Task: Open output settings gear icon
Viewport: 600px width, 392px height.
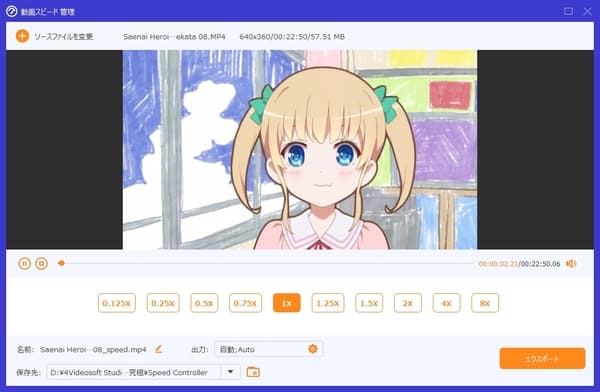Action: click(x=313, y=349)
